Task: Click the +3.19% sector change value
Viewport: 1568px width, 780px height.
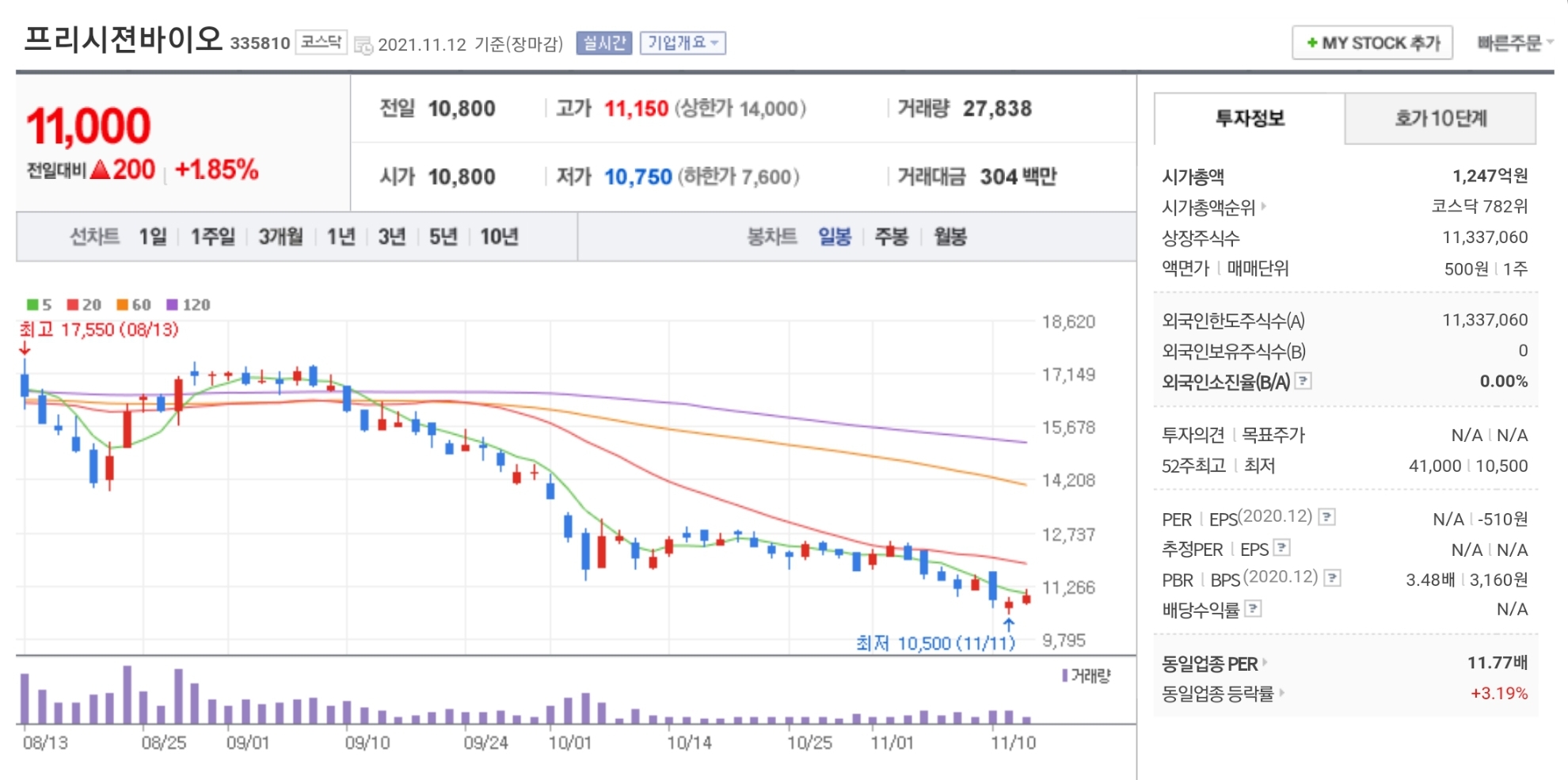Action: point(1499,694)
